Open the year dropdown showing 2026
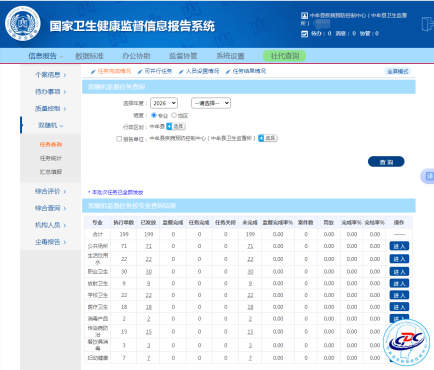Viewport: 434px width, 370px height. 164,103
